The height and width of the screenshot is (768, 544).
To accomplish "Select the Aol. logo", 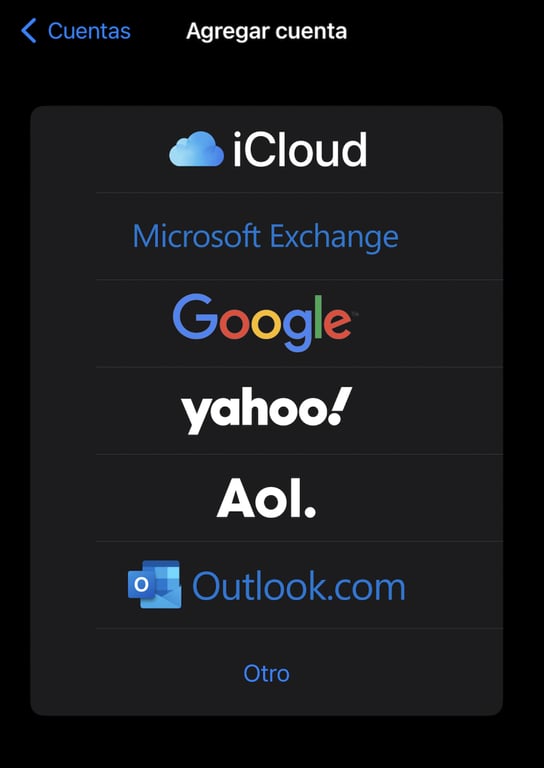I will [266, 498].
